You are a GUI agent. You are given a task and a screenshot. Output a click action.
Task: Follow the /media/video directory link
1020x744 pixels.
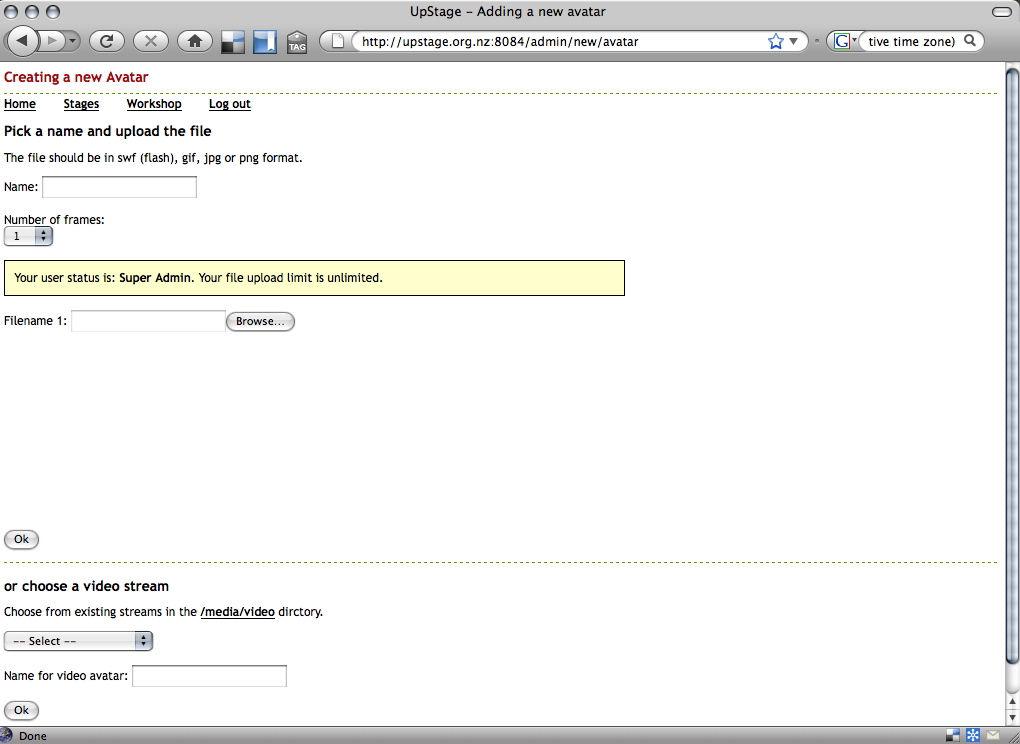237,612
